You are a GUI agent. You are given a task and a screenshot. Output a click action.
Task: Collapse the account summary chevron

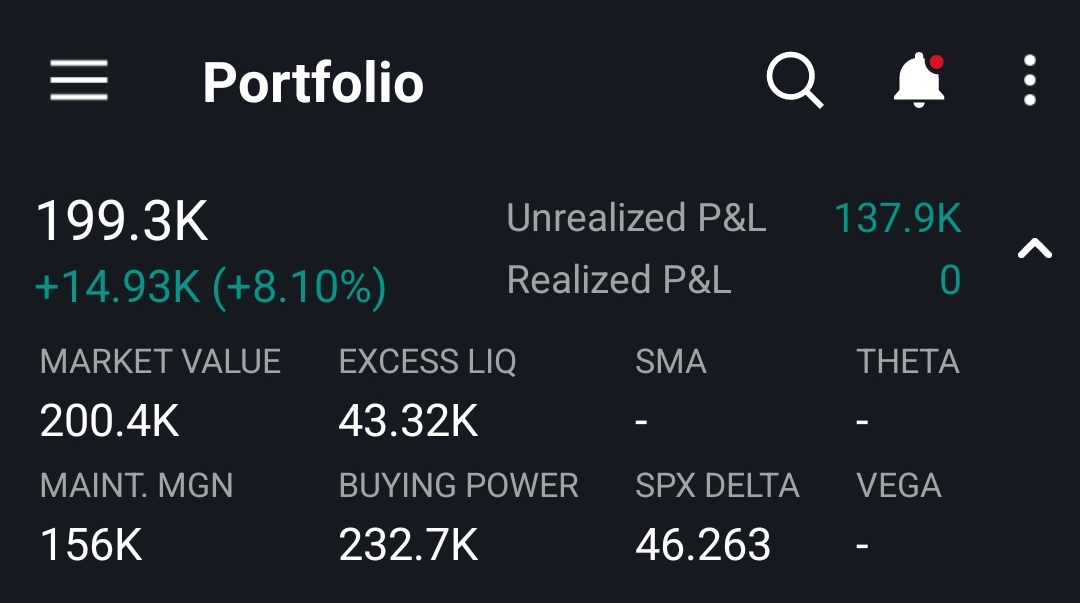1034,249
